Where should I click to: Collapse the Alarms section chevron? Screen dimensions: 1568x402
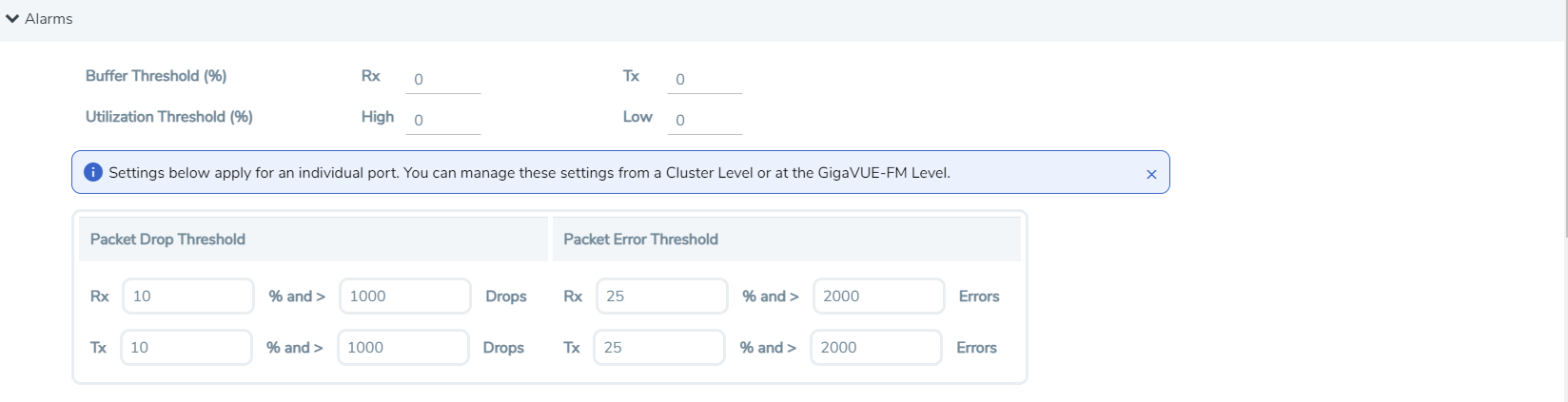pyautogui.click(x=12, y=19)
